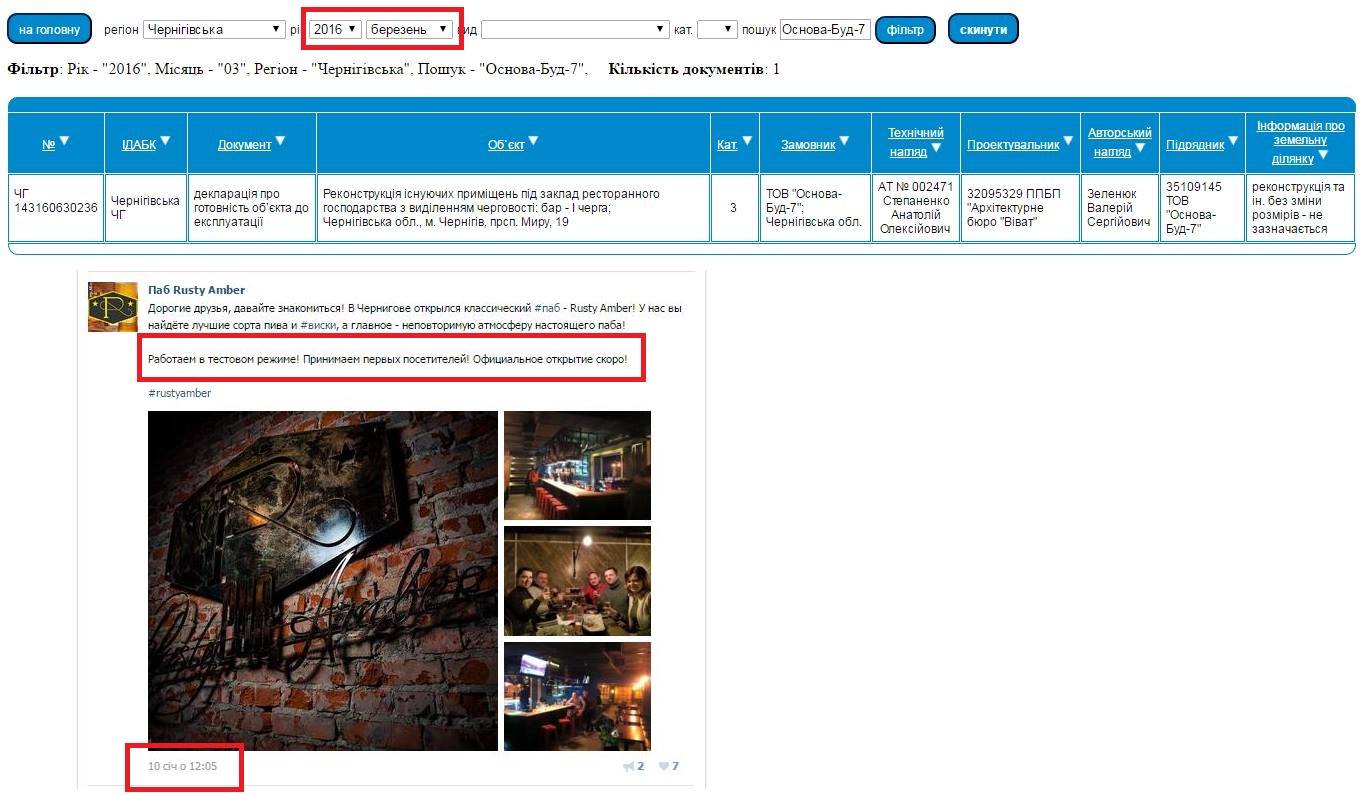
Task: Expand the month dropdown showing березень
Action: tap(409, 30)
